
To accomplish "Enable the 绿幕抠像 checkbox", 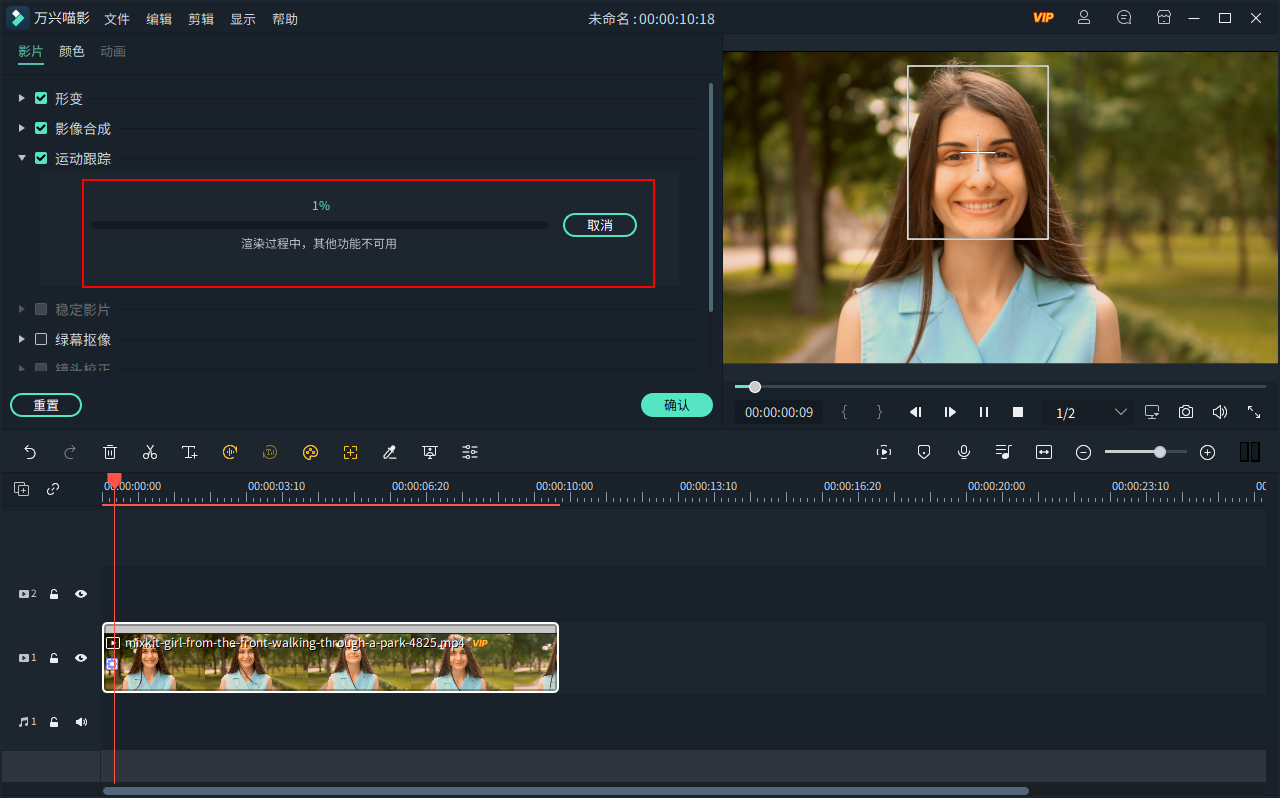I will (41, 339).
